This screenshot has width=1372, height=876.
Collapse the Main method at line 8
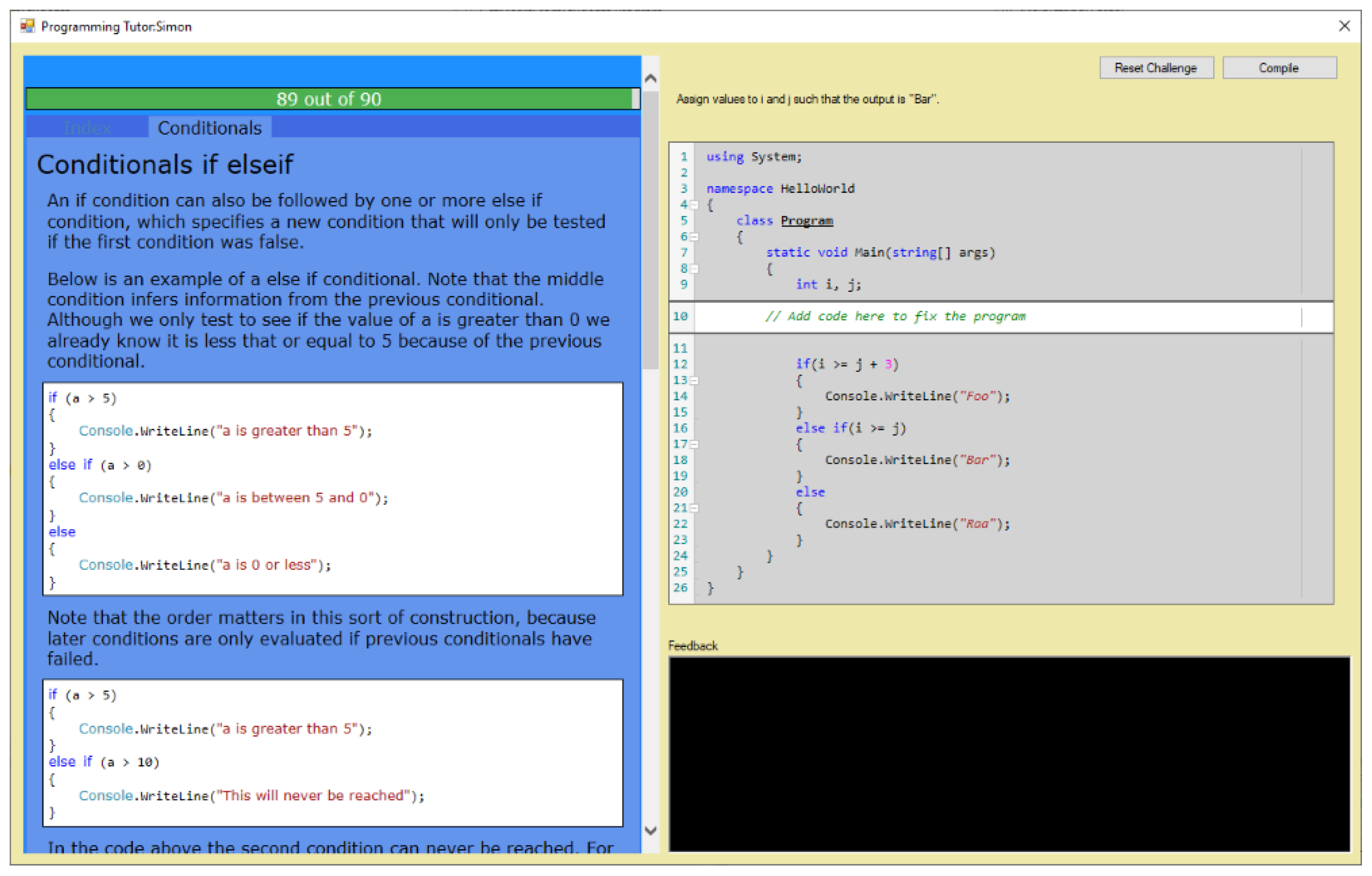coord(694,269)
